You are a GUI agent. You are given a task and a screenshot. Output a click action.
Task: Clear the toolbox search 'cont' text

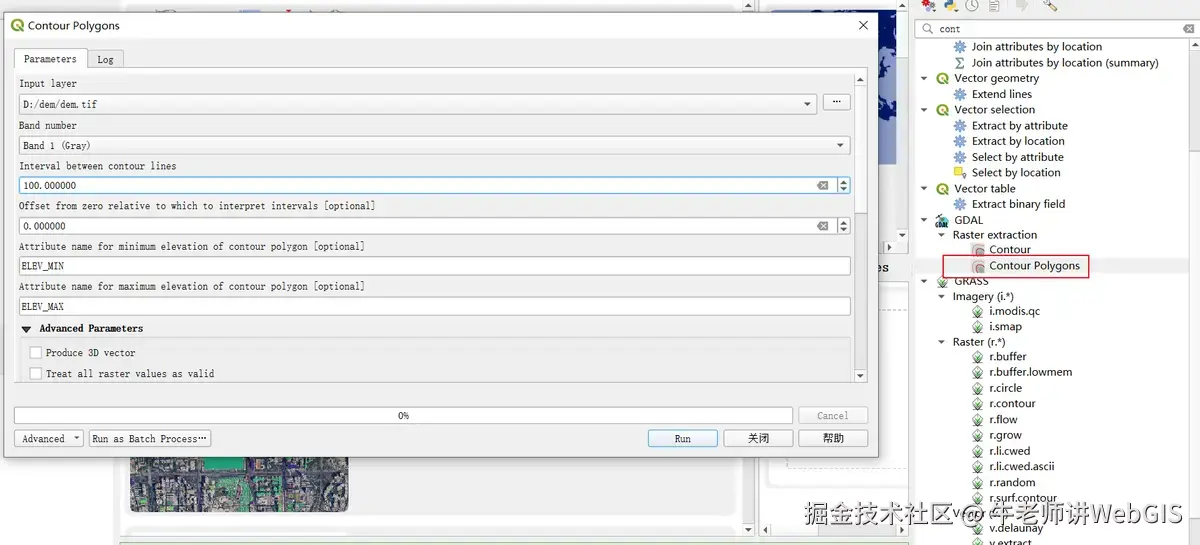tap(1188, 29)
